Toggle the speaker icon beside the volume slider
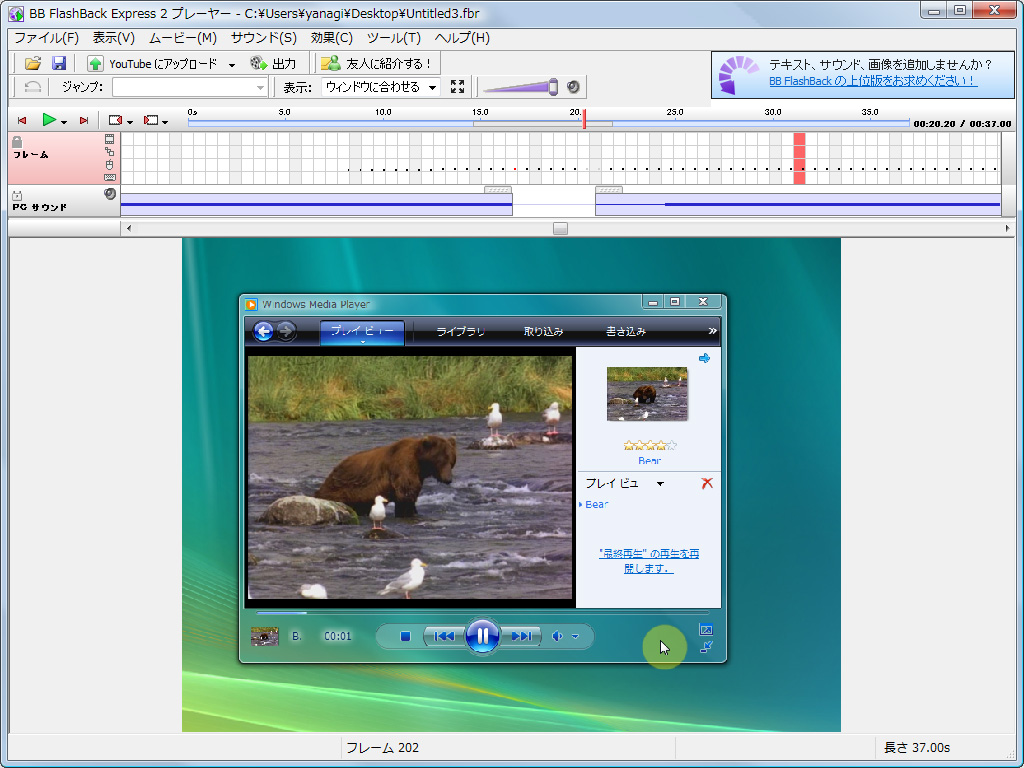Viewport: 1024px width, 768px height. [x=573, y=87]
